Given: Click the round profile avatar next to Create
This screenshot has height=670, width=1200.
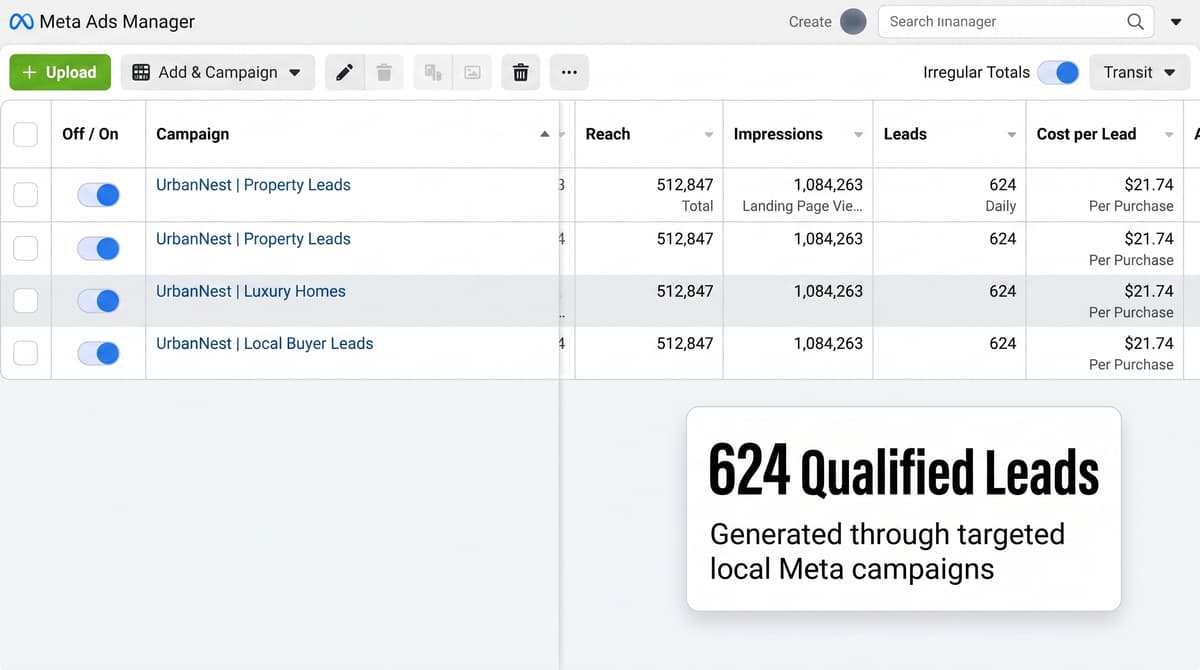Looking at the screenshot, I should (x=853, y=21).
